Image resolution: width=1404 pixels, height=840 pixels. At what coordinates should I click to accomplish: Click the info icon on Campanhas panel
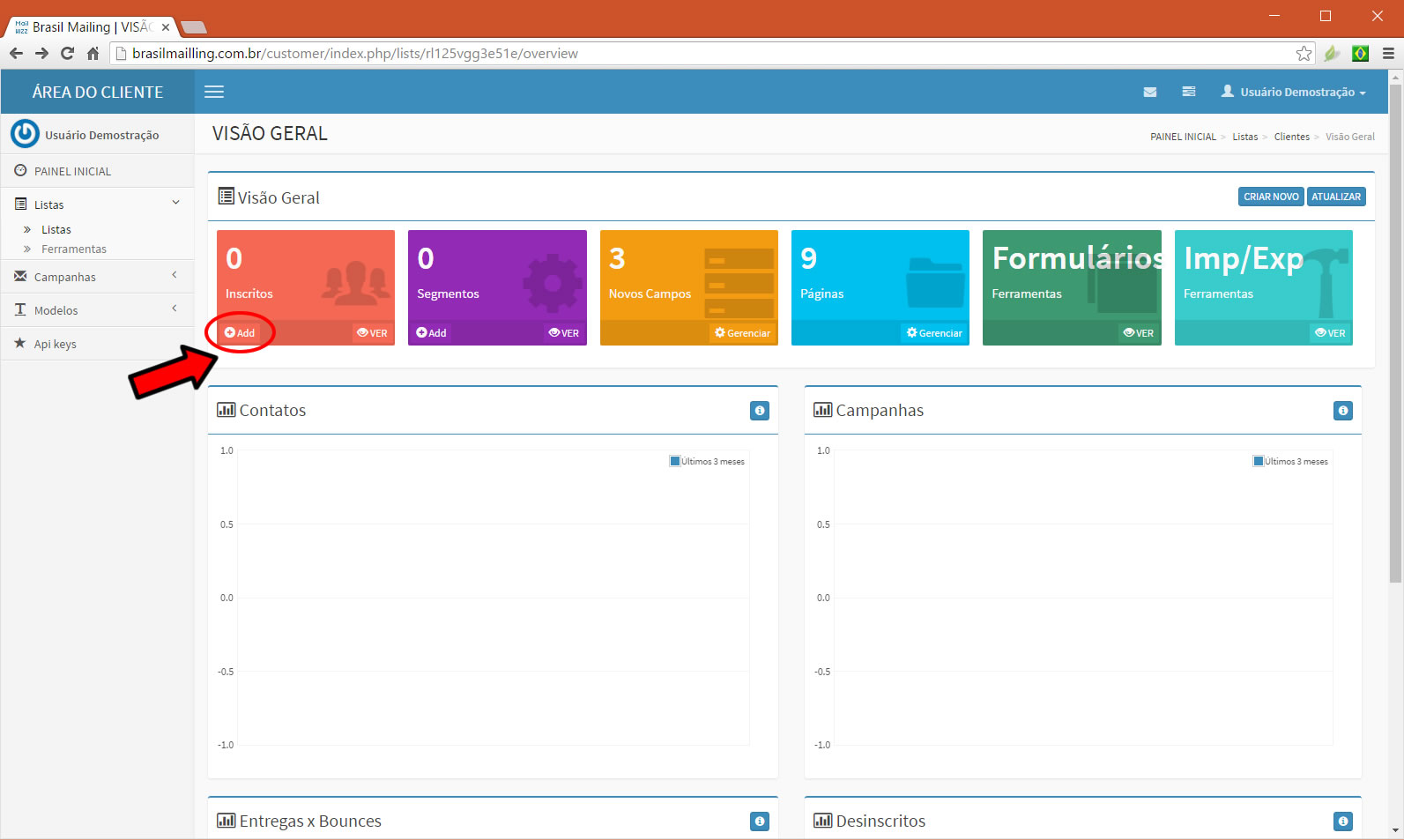[x=1343, y=411]
